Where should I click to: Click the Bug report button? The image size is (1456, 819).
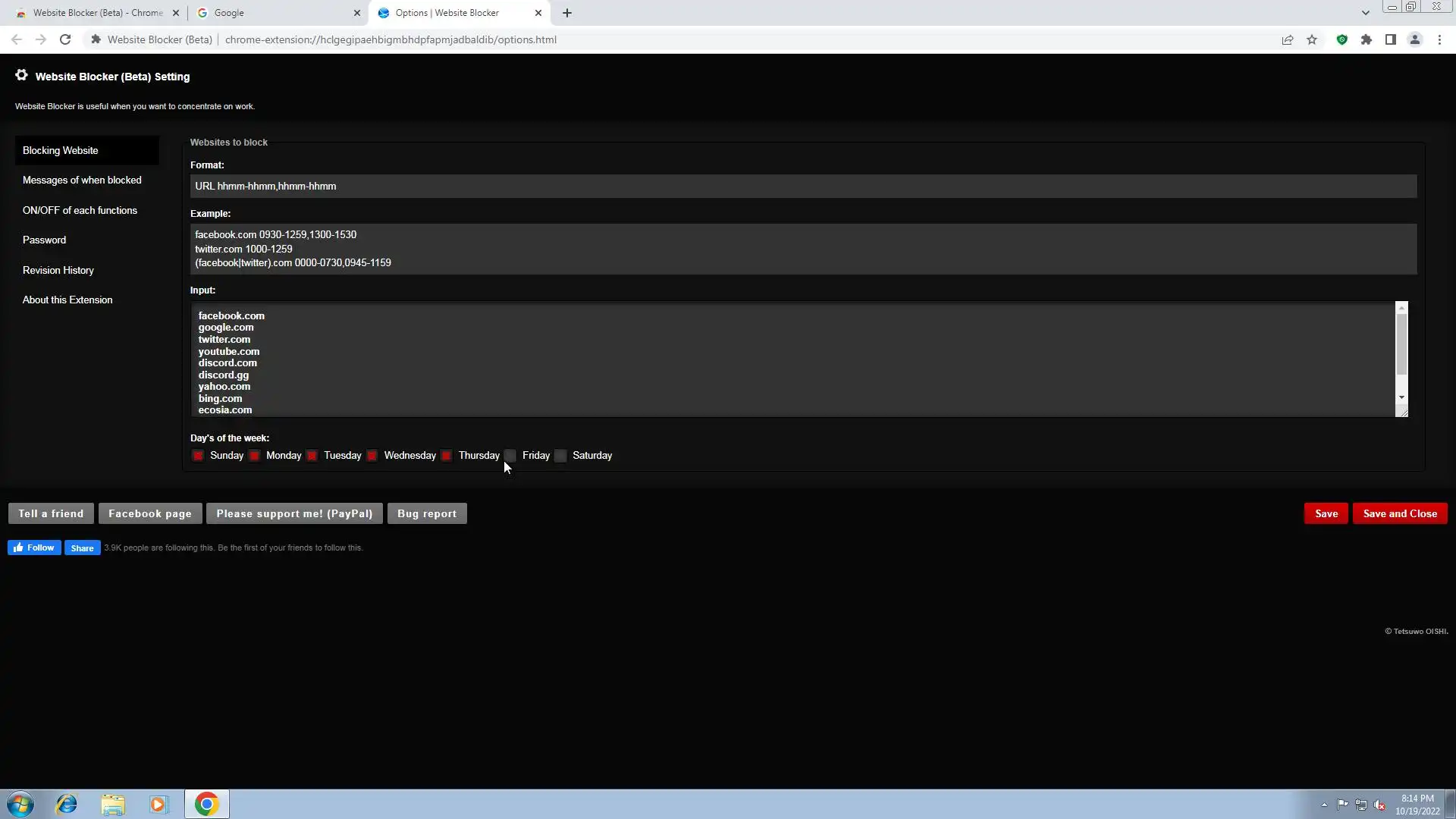(x=426, y=513)
